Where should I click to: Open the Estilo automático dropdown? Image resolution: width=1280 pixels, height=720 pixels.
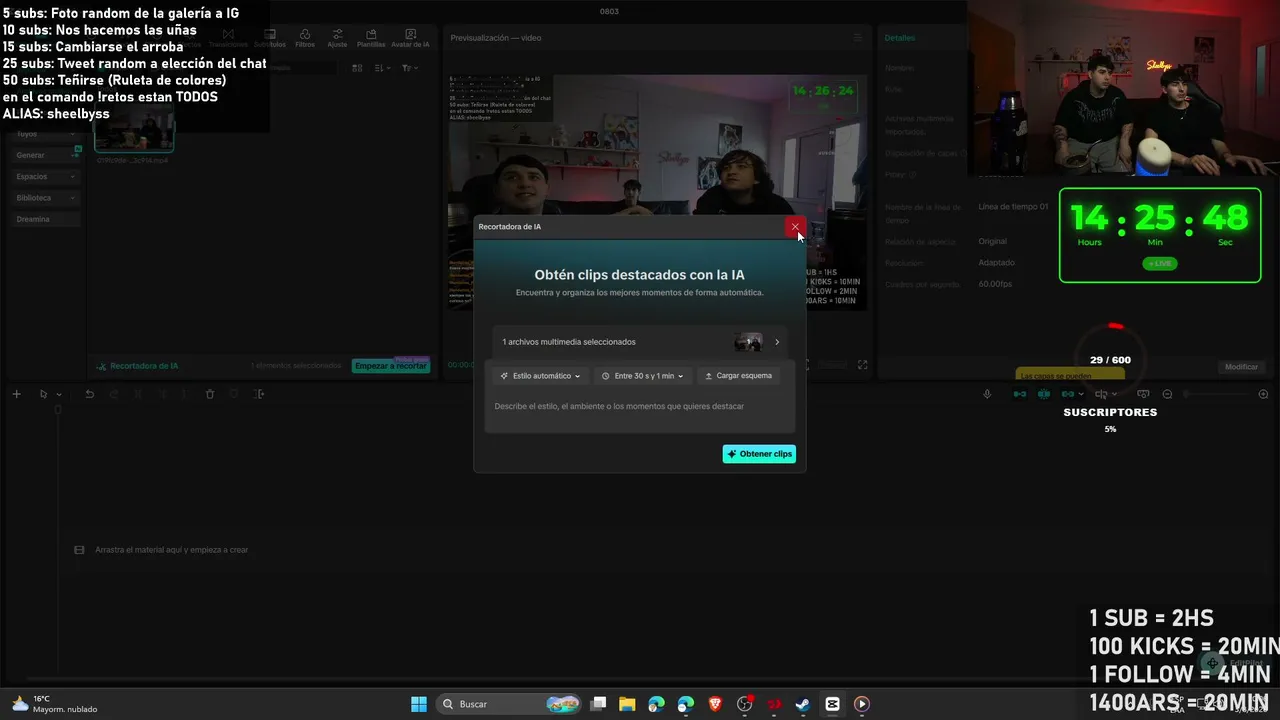(x=540, y=376)
